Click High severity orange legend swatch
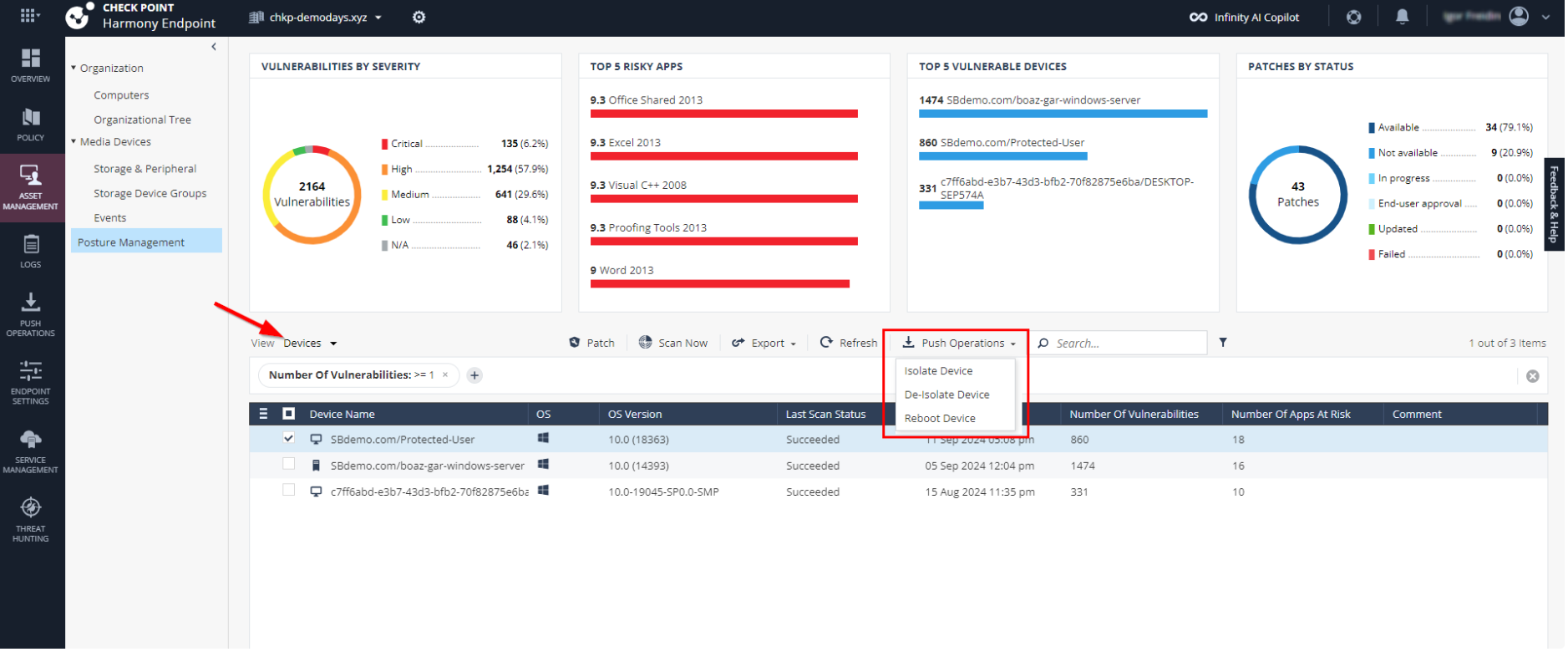Image resolution: width=1568 pixels, height=657 pixels. [384, 169]
